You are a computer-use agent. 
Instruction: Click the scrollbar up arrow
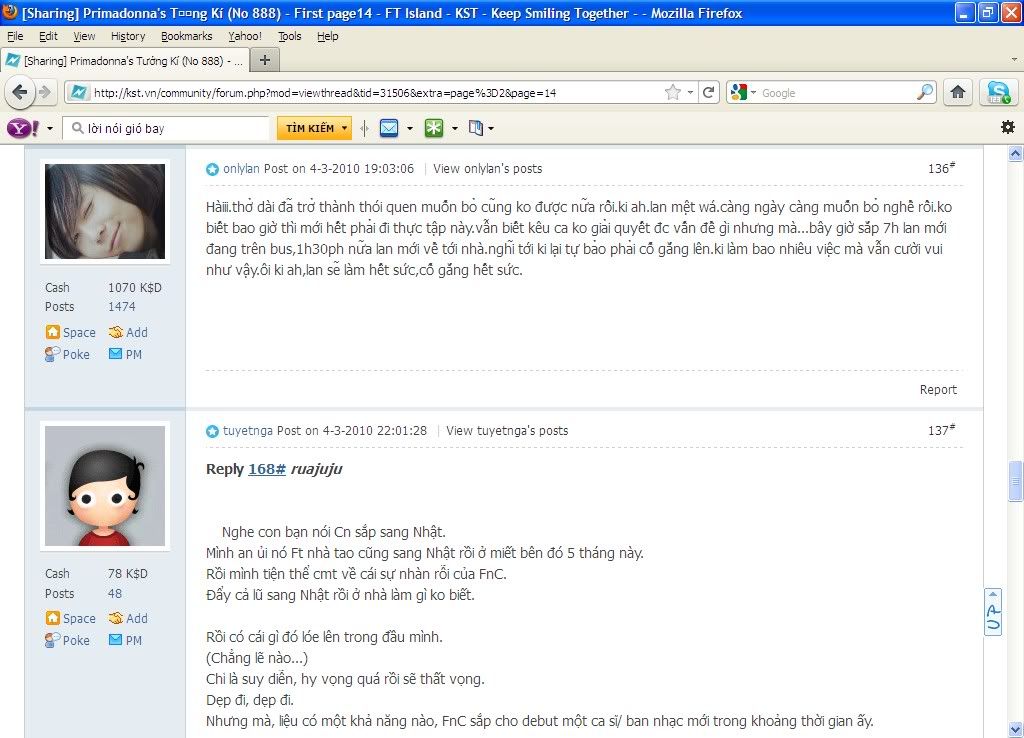click(x=1015, y=153)
